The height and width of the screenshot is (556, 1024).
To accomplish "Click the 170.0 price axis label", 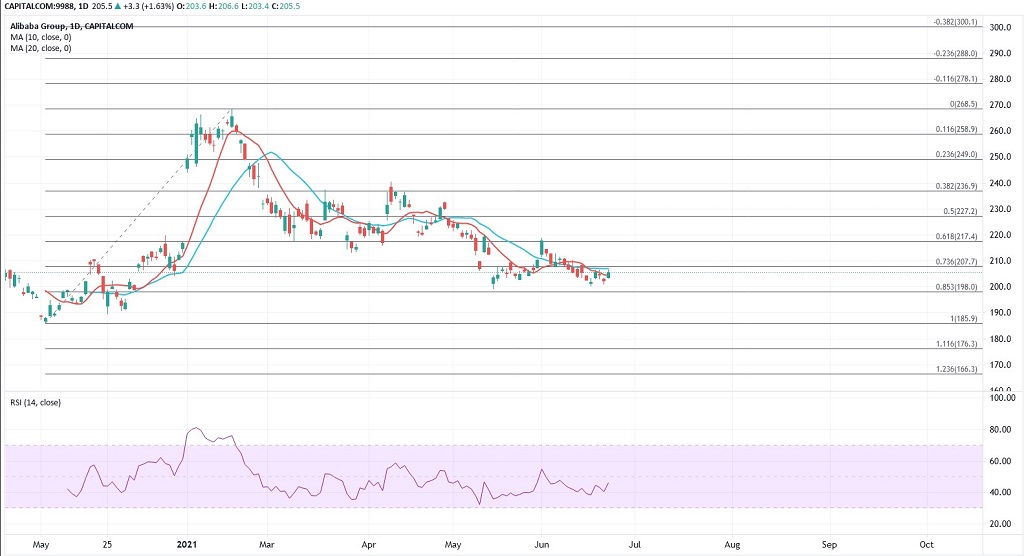I will (x=1000, y=365).
